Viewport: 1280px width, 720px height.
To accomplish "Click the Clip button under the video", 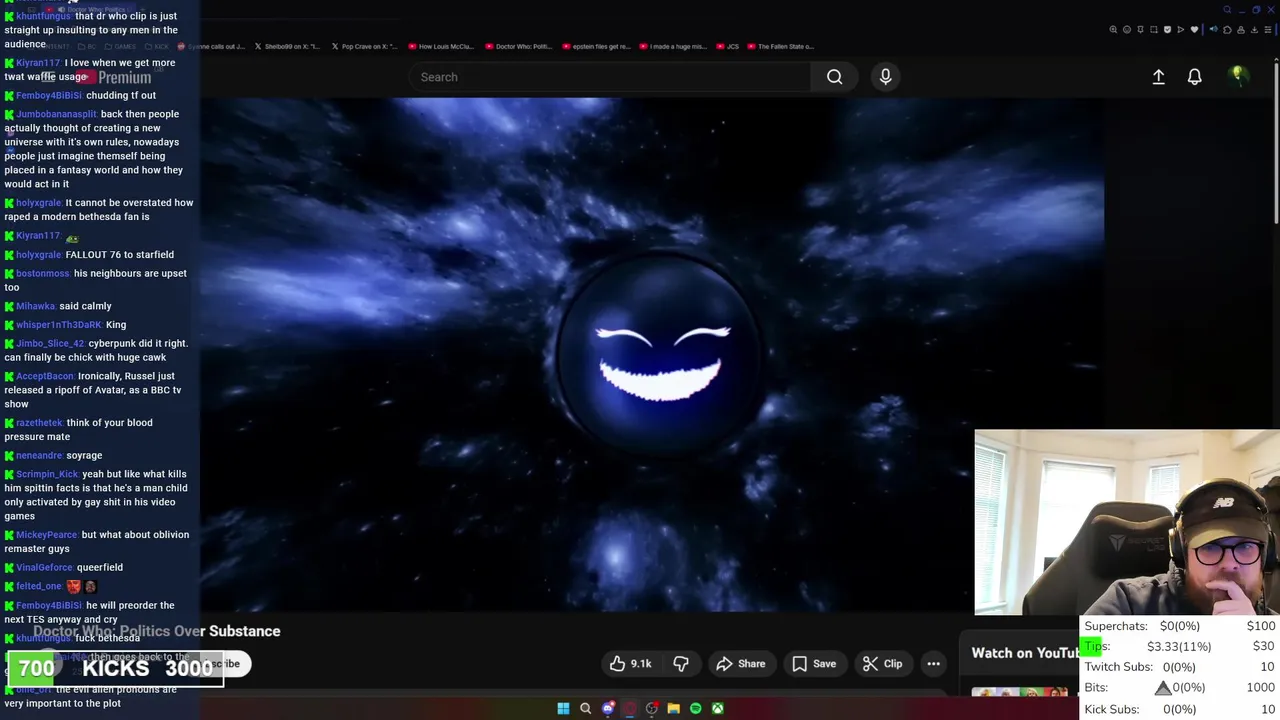I will point(883,664).
